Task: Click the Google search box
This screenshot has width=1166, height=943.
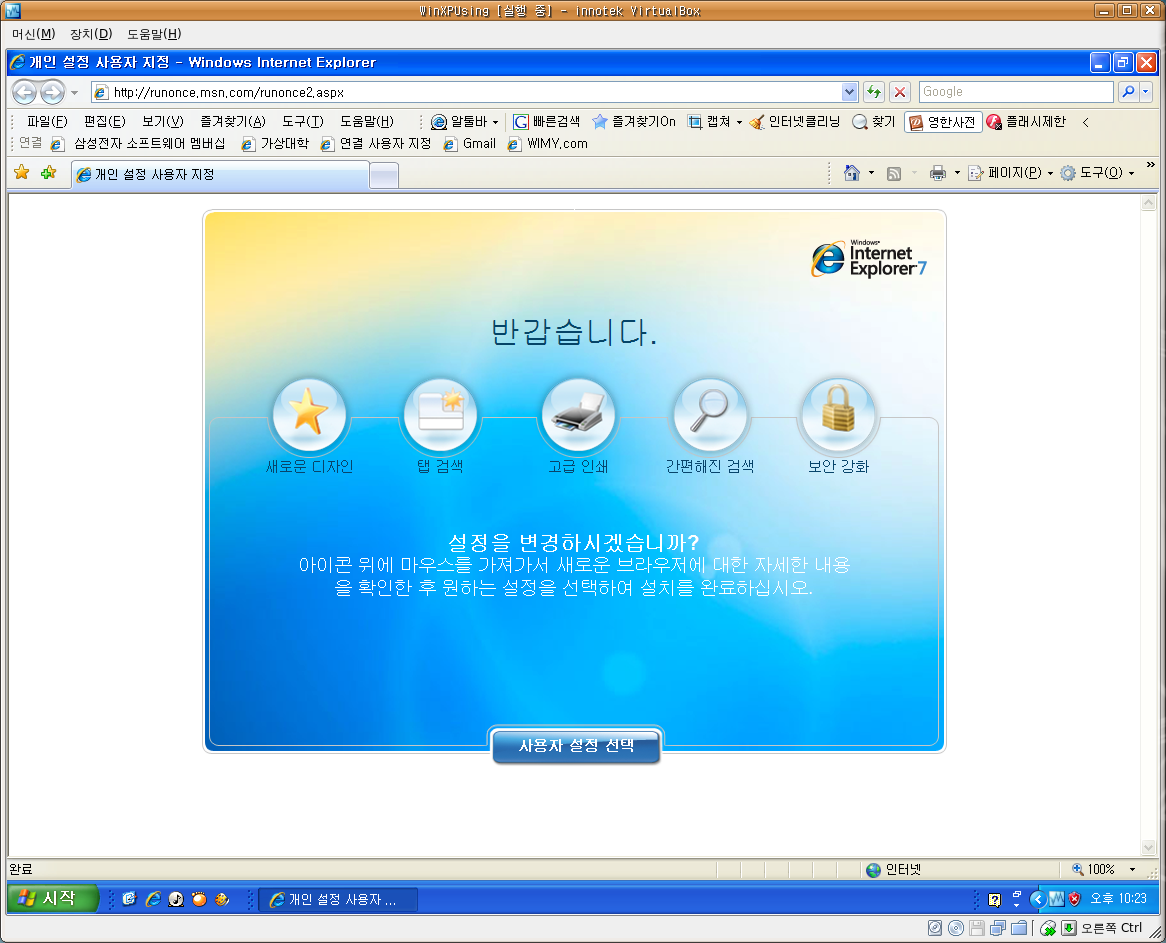Action: point(1016,91)
